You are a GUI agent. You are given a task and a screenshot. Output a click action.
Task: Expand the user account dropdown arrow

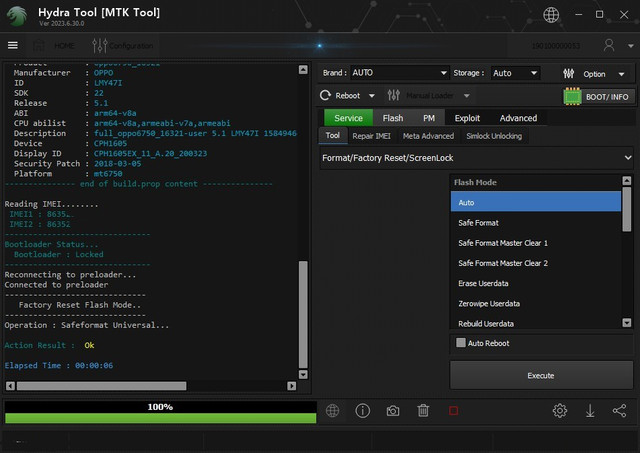(631, 46)
